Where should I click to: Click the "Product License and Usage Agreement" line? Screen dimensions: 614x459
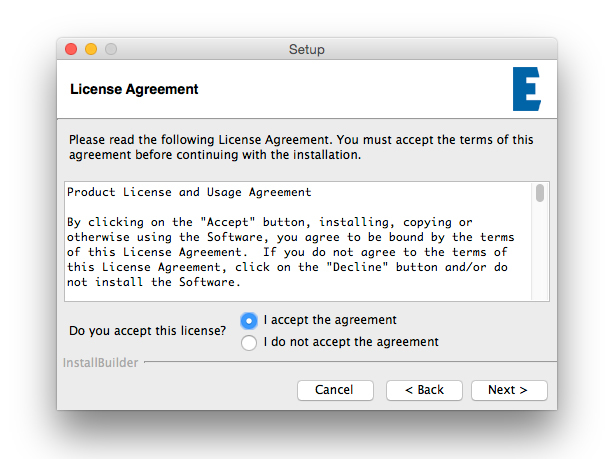point(189,192)
